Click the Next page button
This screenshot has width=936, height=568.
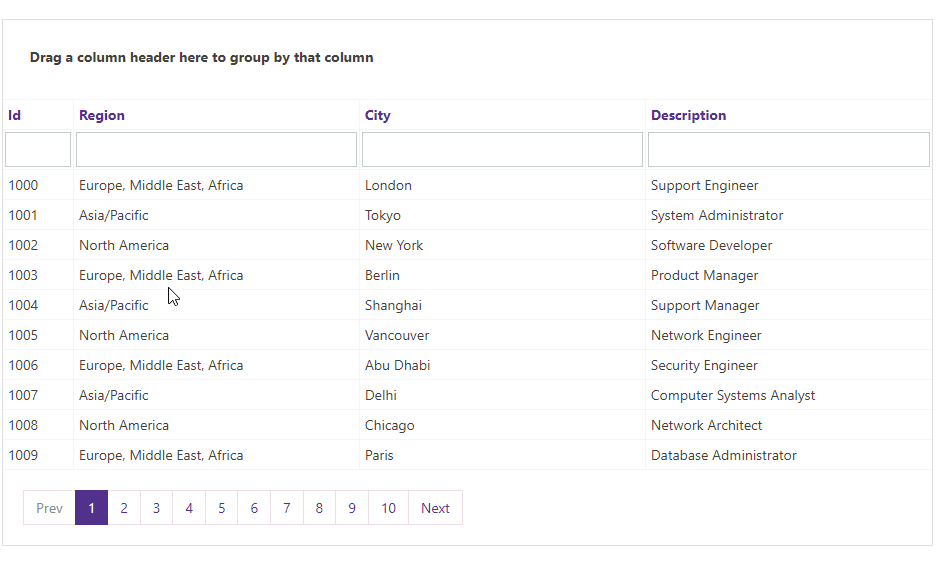(x=435, y=508)
